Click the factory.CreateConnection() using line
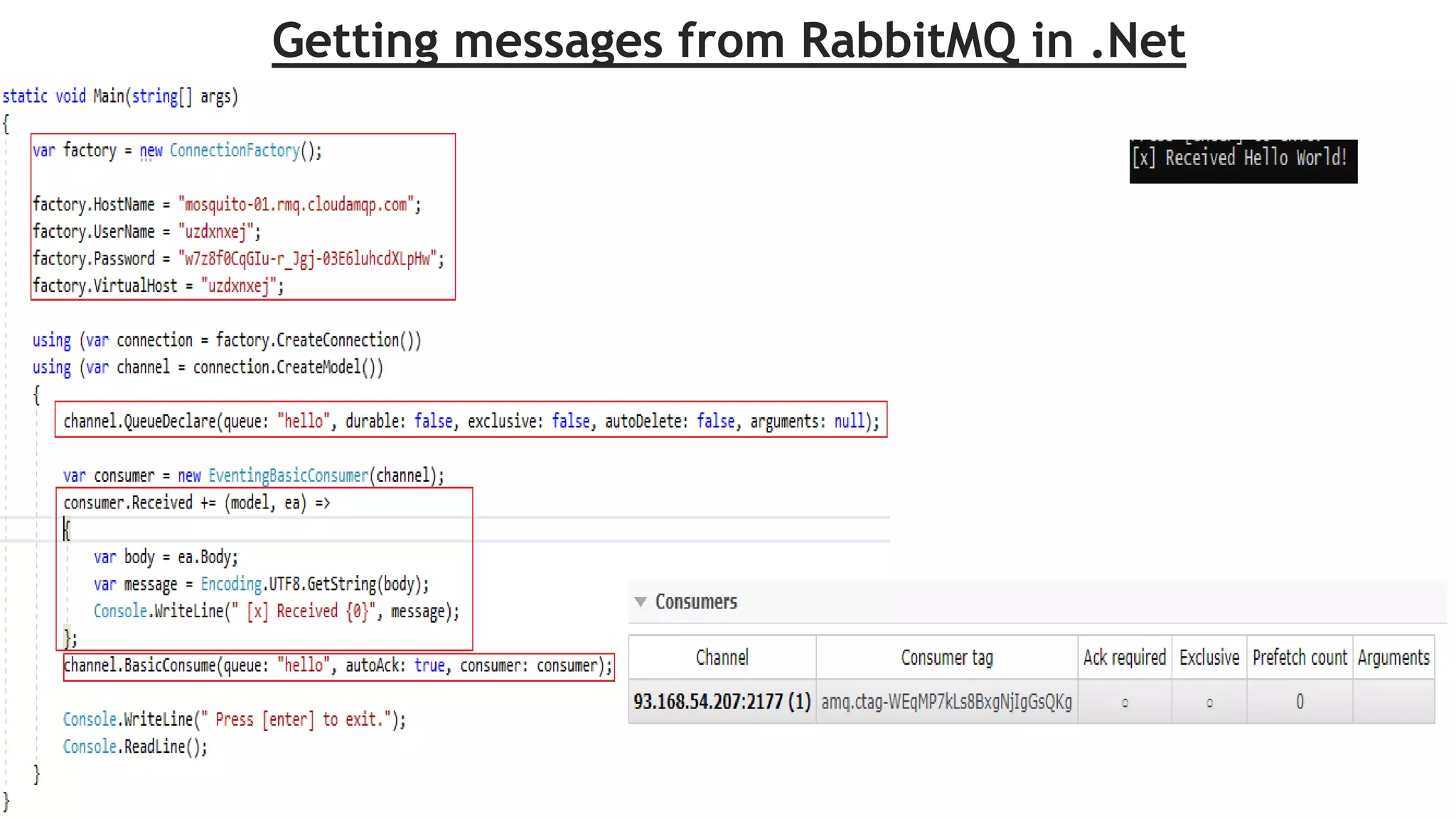 227,341
